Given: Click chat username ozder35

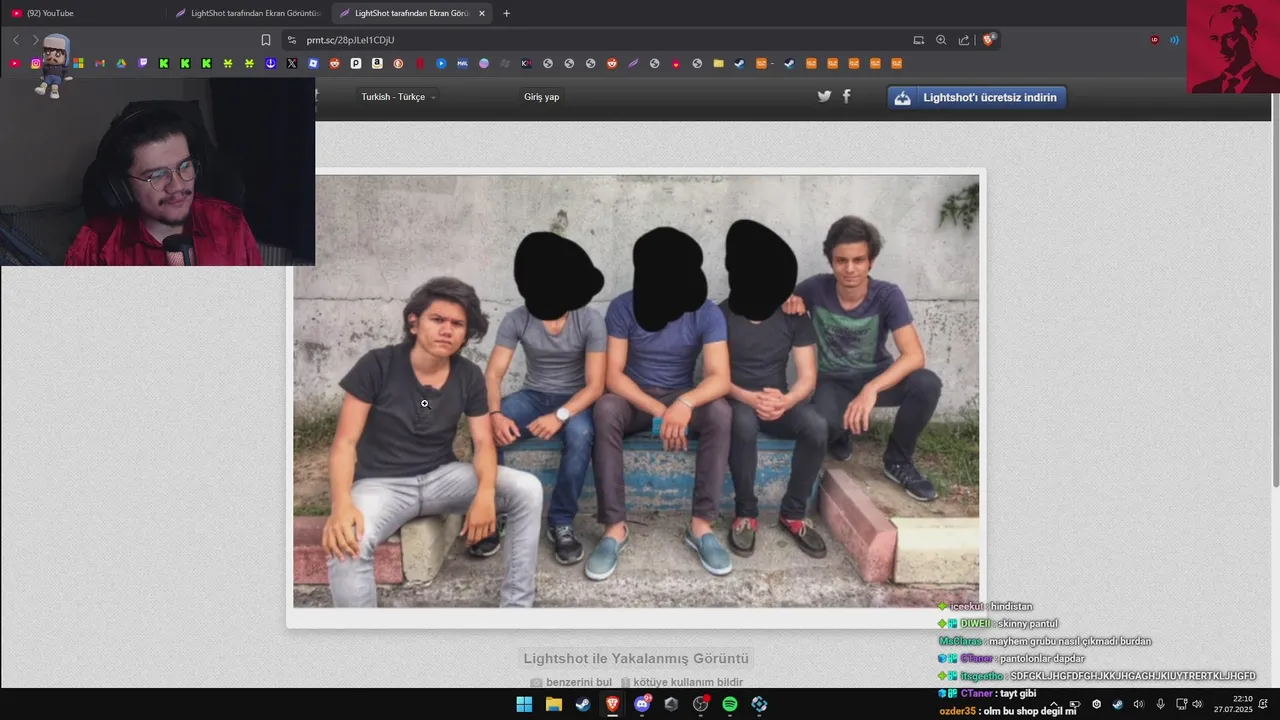Looking at the screenshot, I should (x=957, y=711).
